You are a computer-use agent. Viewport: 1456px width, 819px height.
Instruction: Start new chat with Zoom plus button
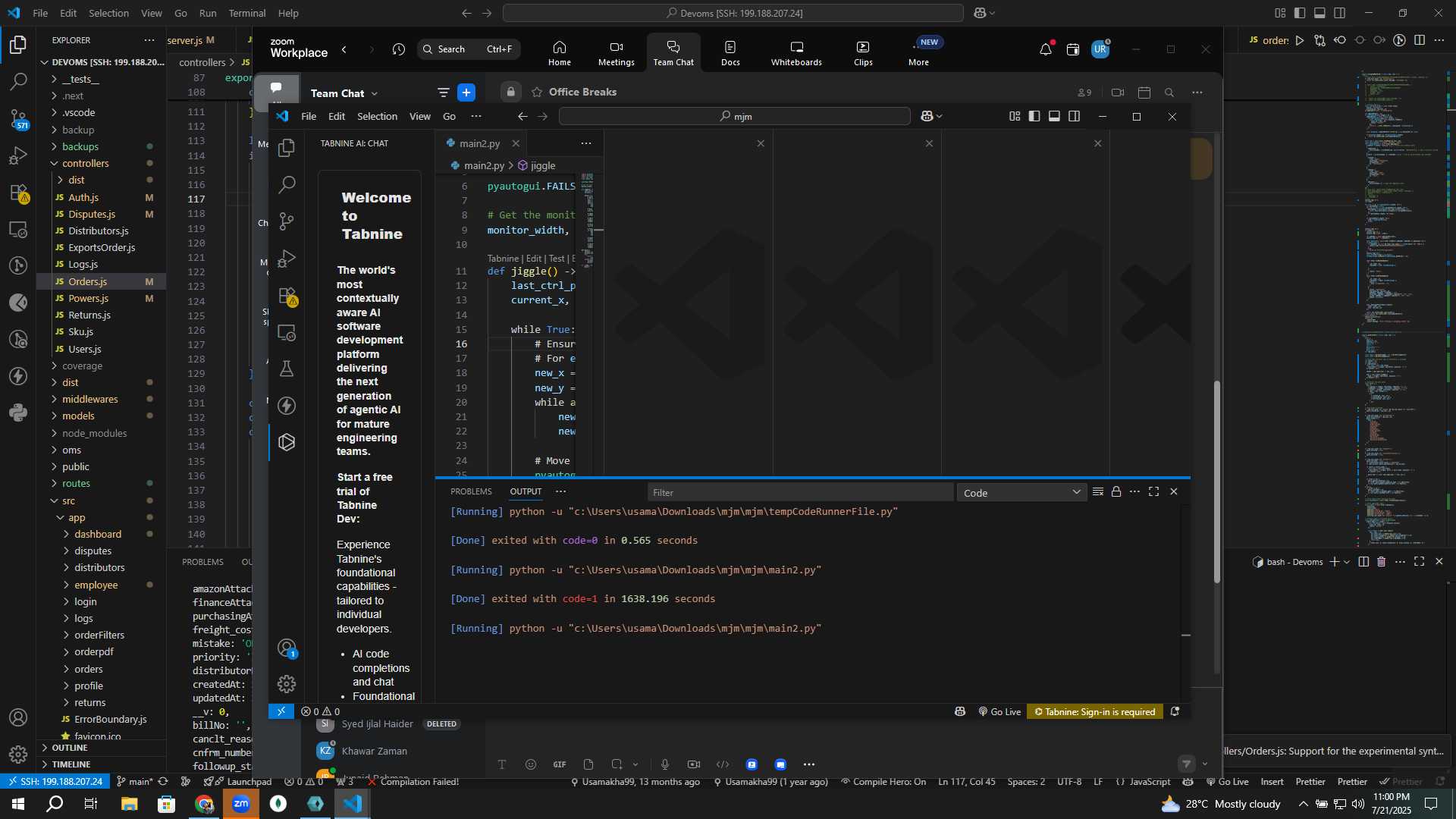[466, 93]
